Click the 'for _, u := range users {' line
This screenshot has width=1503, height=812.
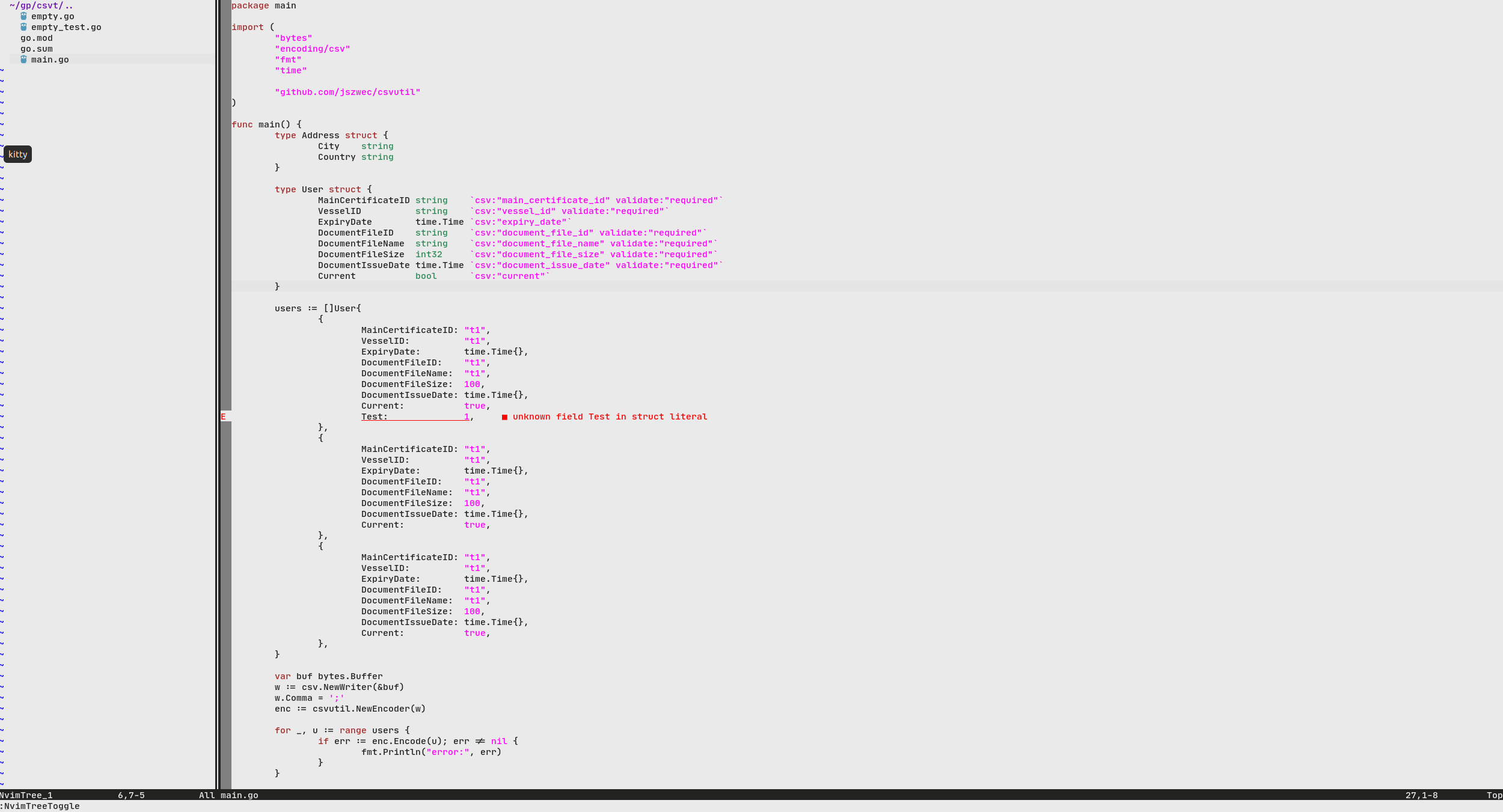(342, 730)
